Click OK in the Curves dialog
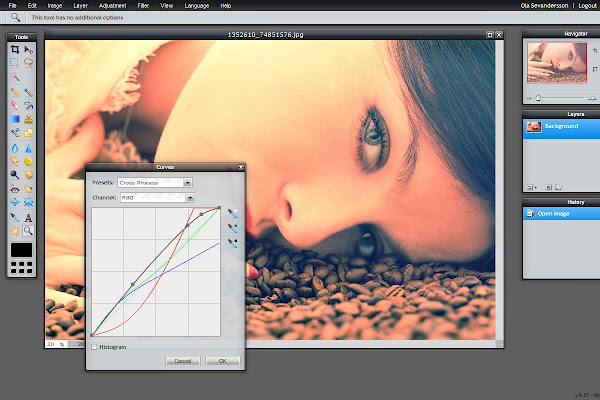The height and width of the screenshot is (400, 600). click(223, 361)
